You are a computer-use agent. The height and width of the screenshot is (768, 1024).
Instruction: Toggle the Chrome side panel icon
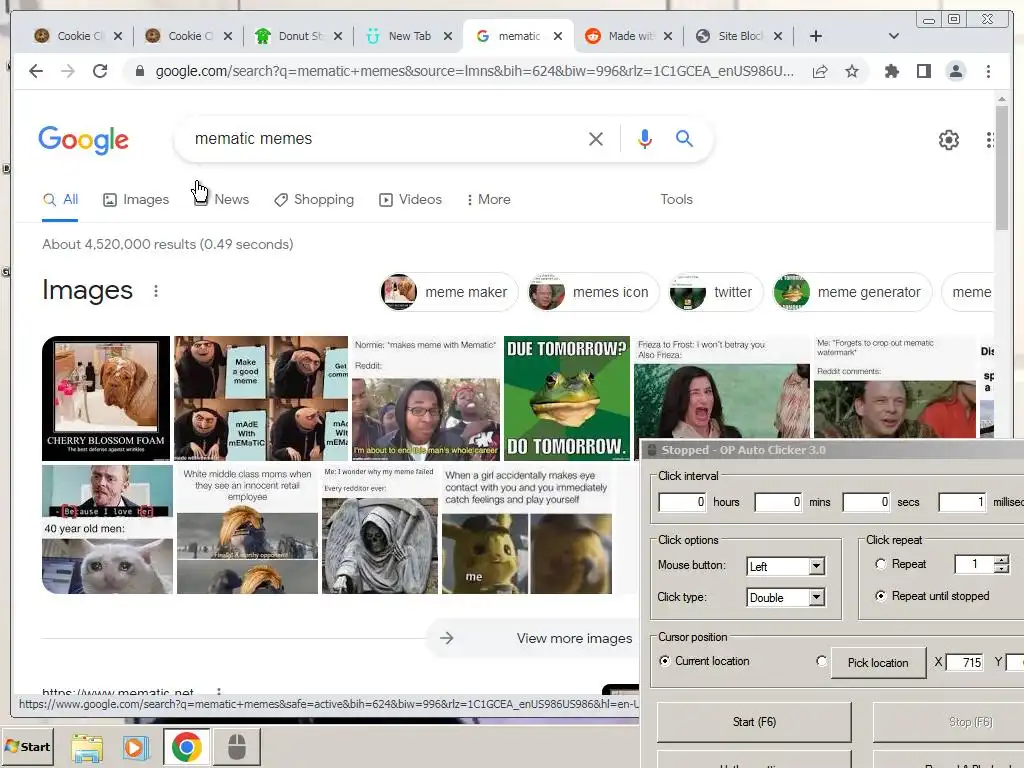coord(923,71)
